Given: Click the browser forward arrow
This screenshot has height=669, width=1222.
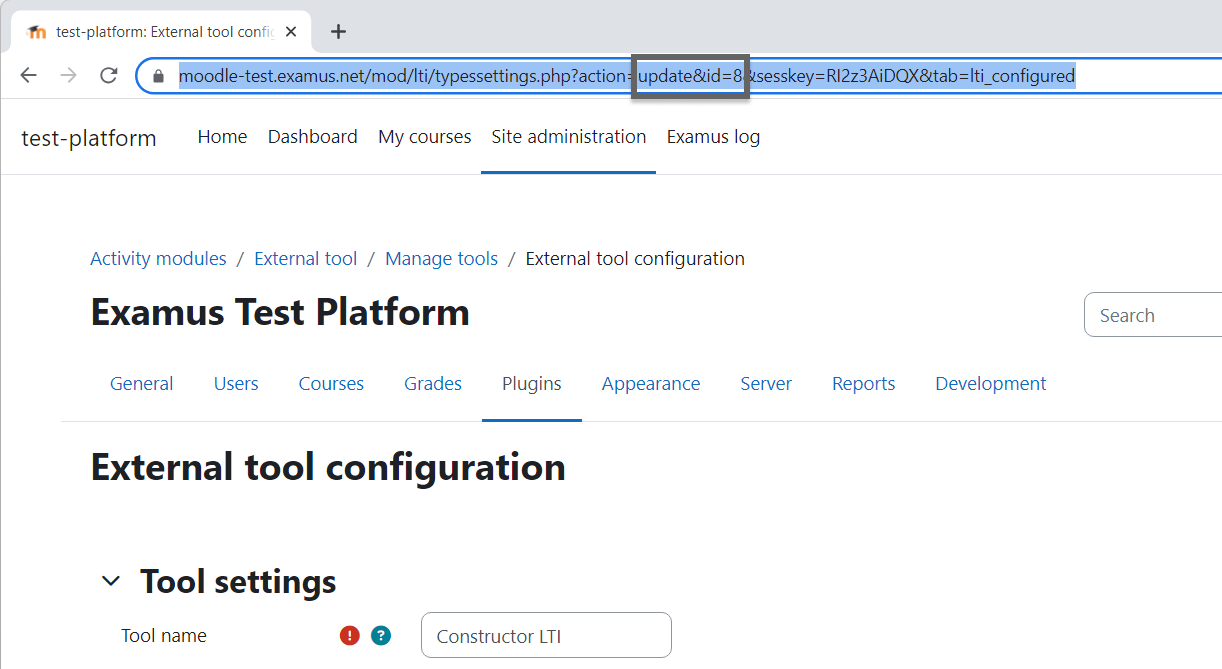Looking at the screenshot, I should click(x=68, y=76).
